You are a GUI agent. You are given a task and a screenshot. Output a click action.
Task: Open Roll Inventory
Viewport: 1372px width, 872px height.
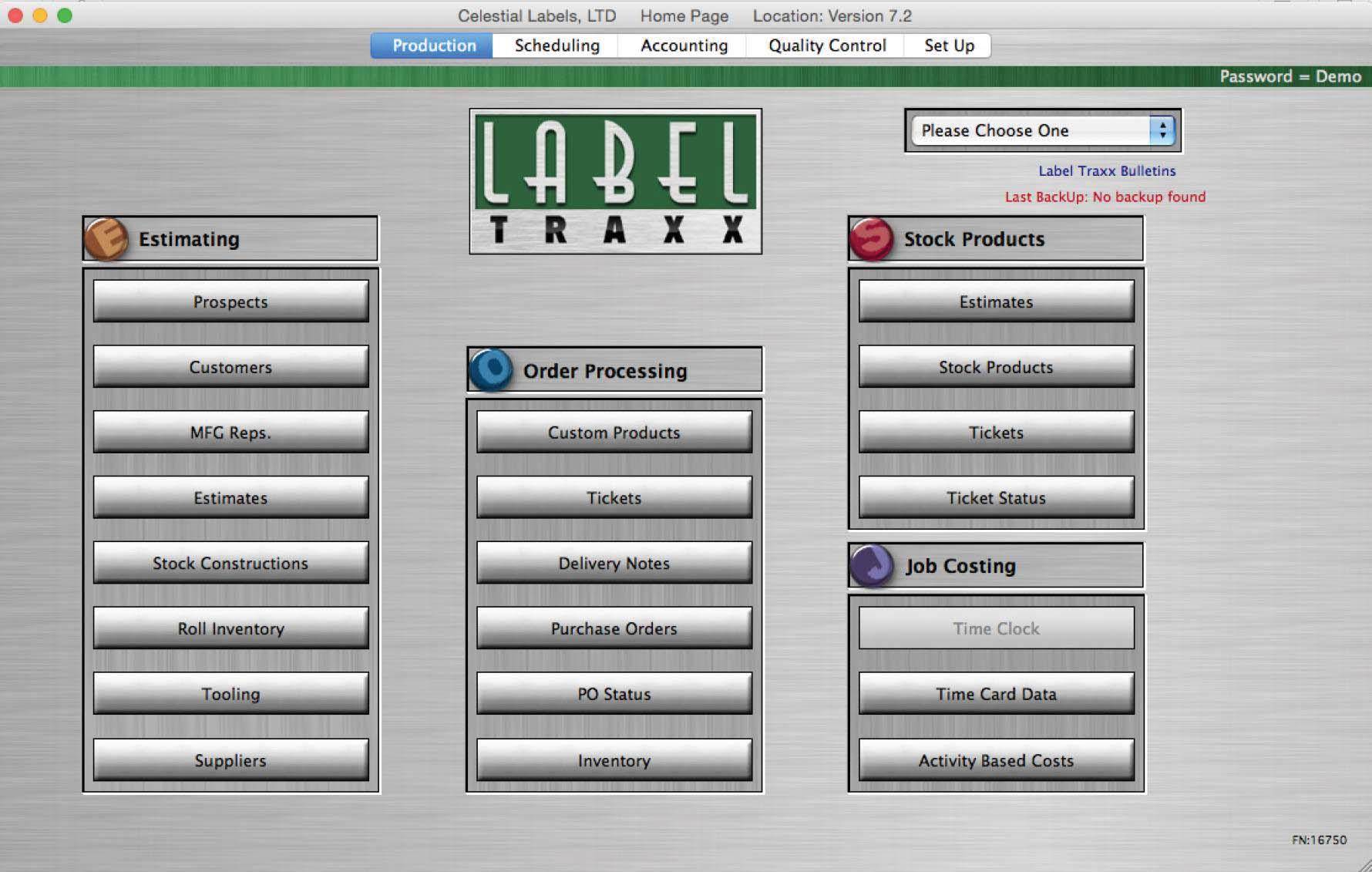pyautogui.click(x=230, y=628)
